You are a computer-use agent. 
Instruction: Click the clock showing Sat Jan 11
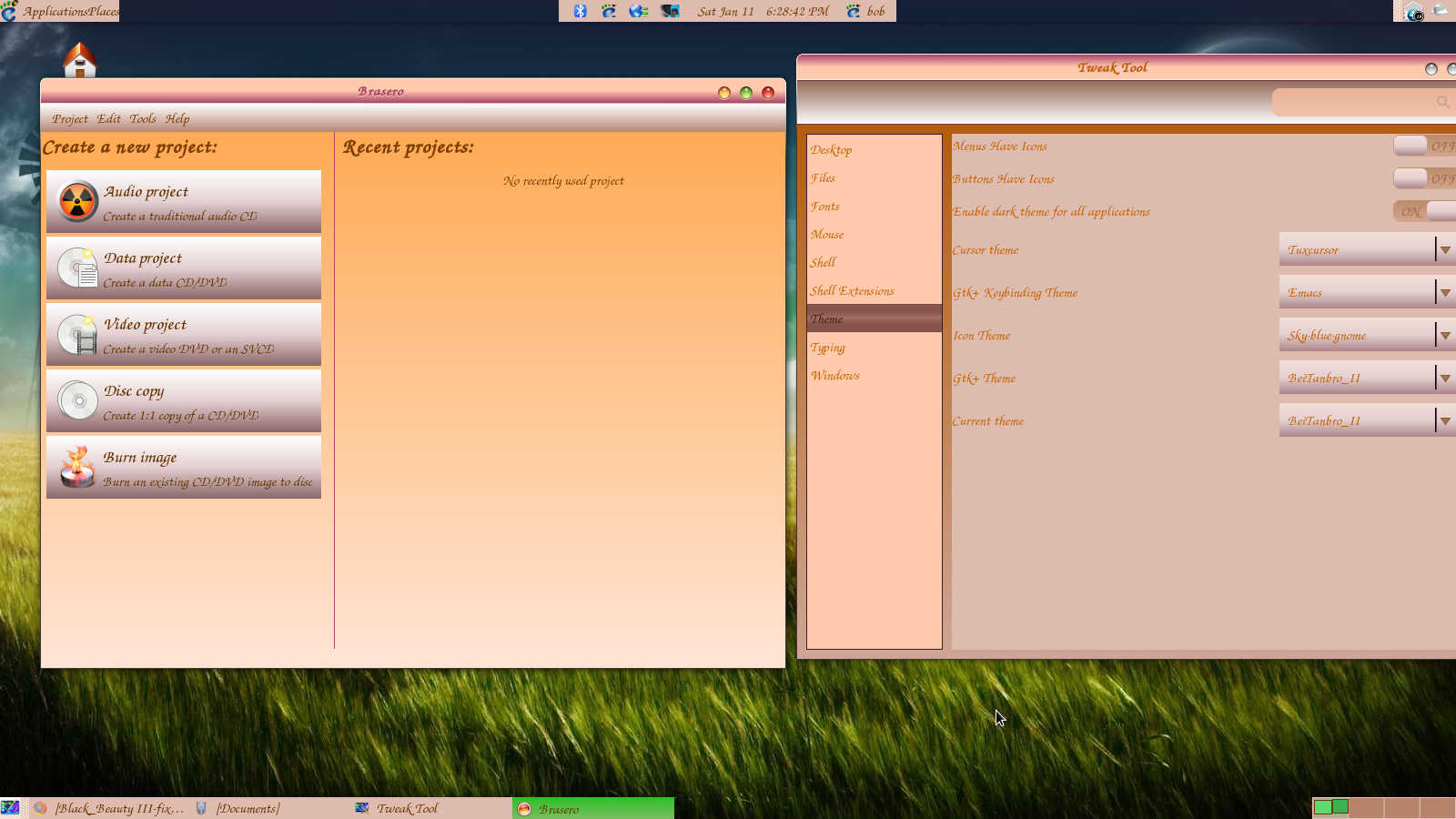click(763, 11)
